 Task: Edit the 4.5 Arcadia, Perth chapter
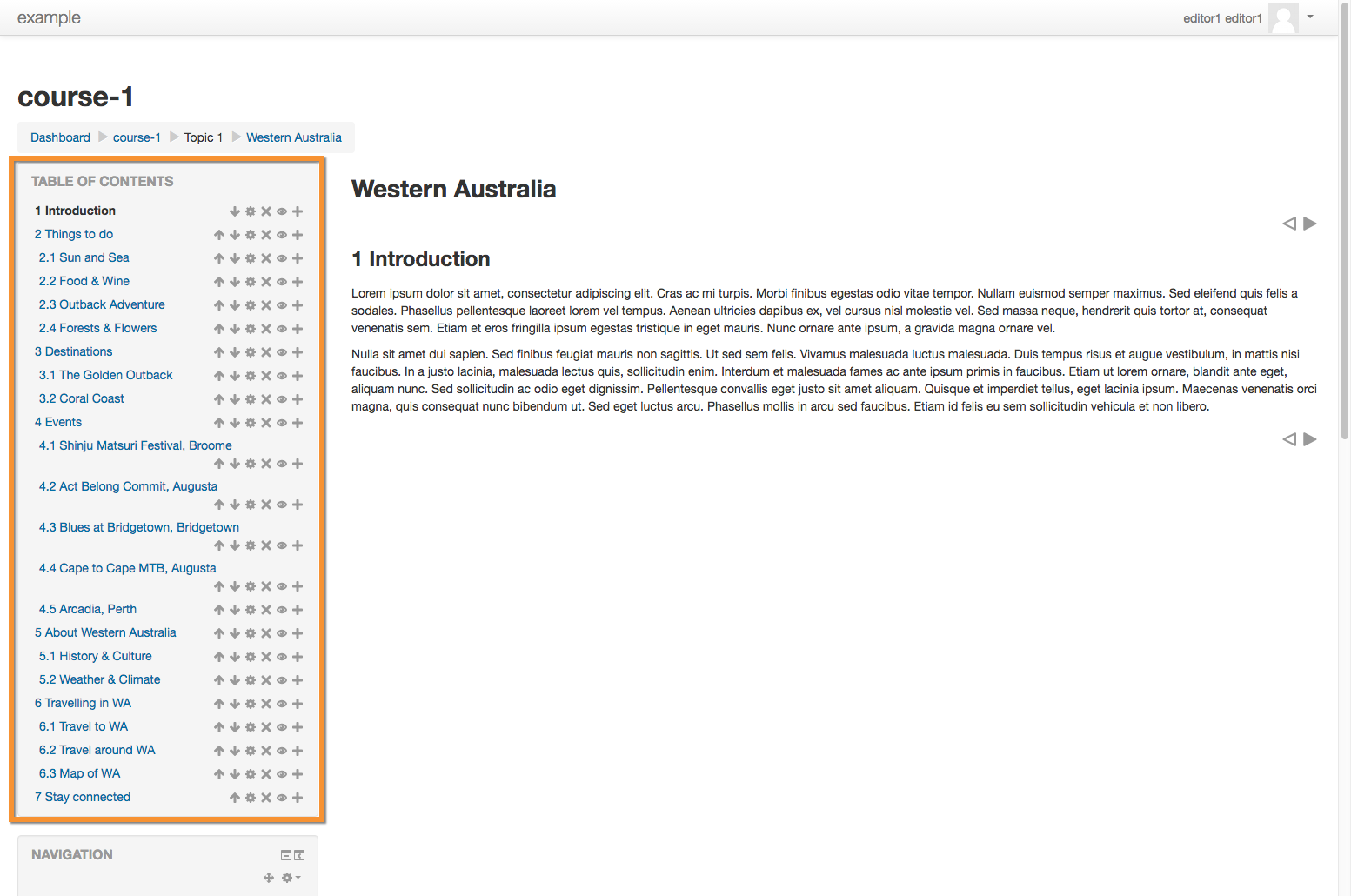pyautogui.click(x=251, y=610)
